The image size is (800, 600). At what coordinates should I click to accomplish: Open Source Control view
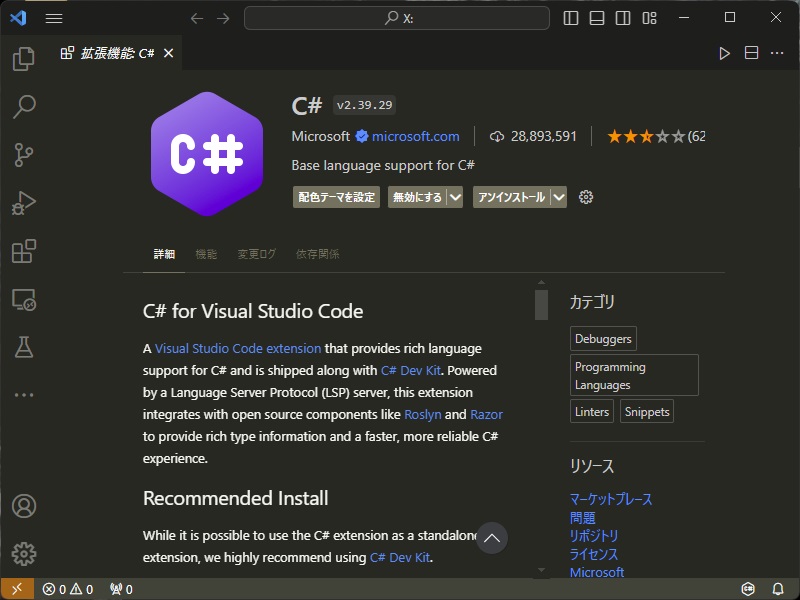click(23, 154)
